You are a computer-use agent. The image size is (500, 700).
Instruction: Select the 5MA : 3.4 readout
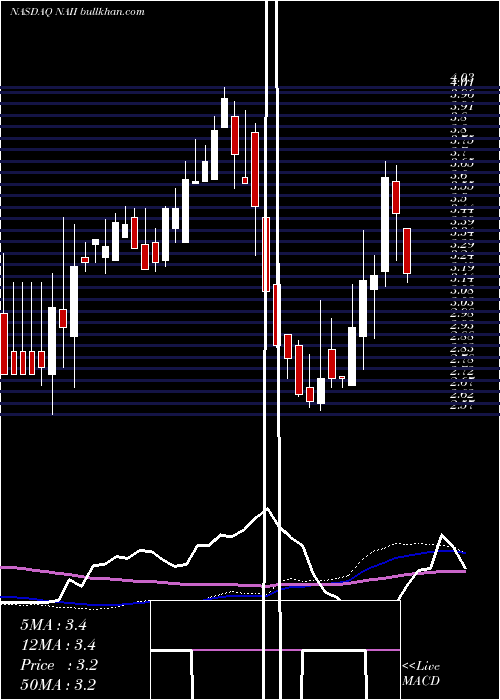pos(53,625)
